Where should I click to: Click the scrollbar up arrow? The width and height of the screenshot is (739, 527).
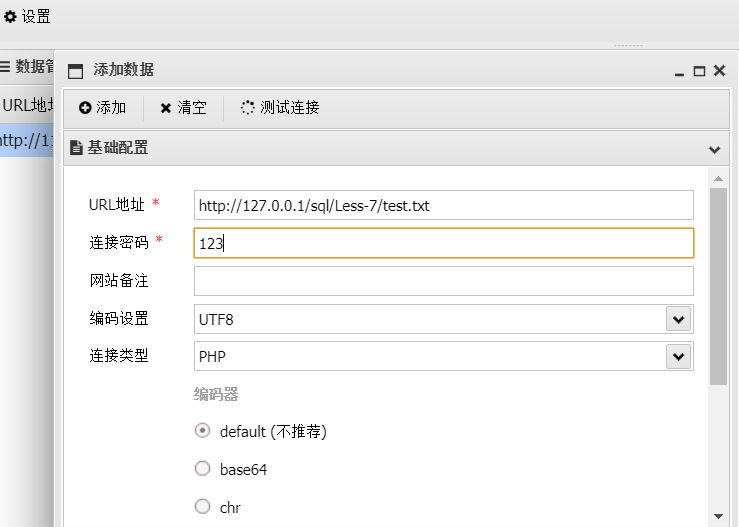coord(718,179)
